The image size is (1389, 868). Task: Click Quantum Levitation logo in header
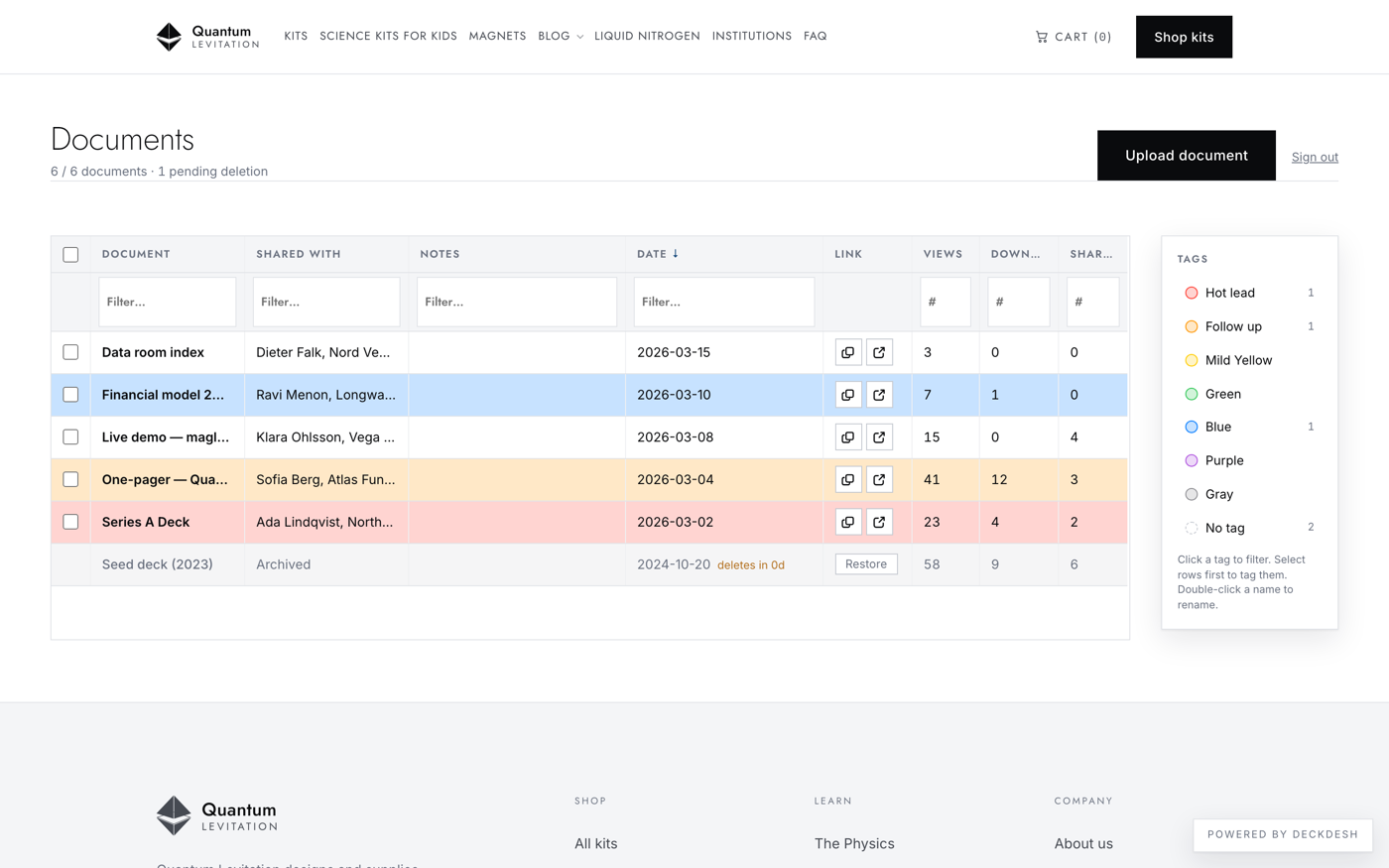(x=208, y=37)
